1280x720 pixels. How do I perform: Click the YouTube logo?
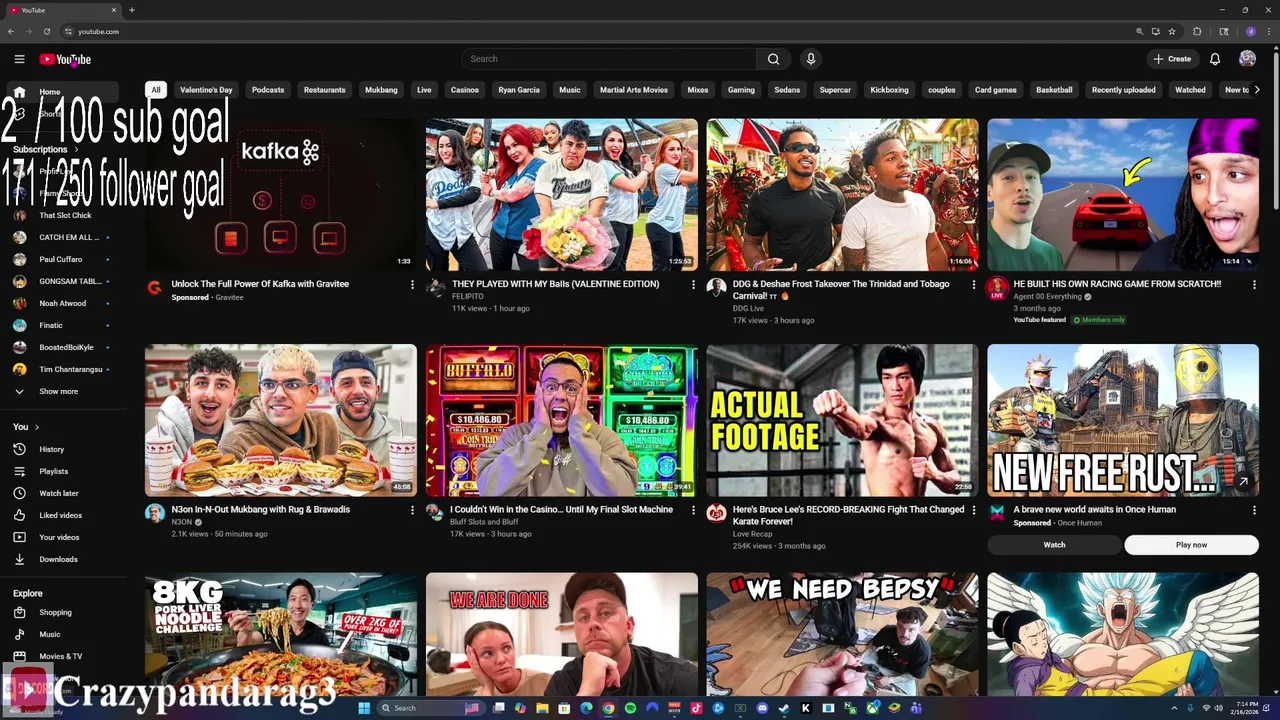[x=65, y=59]
